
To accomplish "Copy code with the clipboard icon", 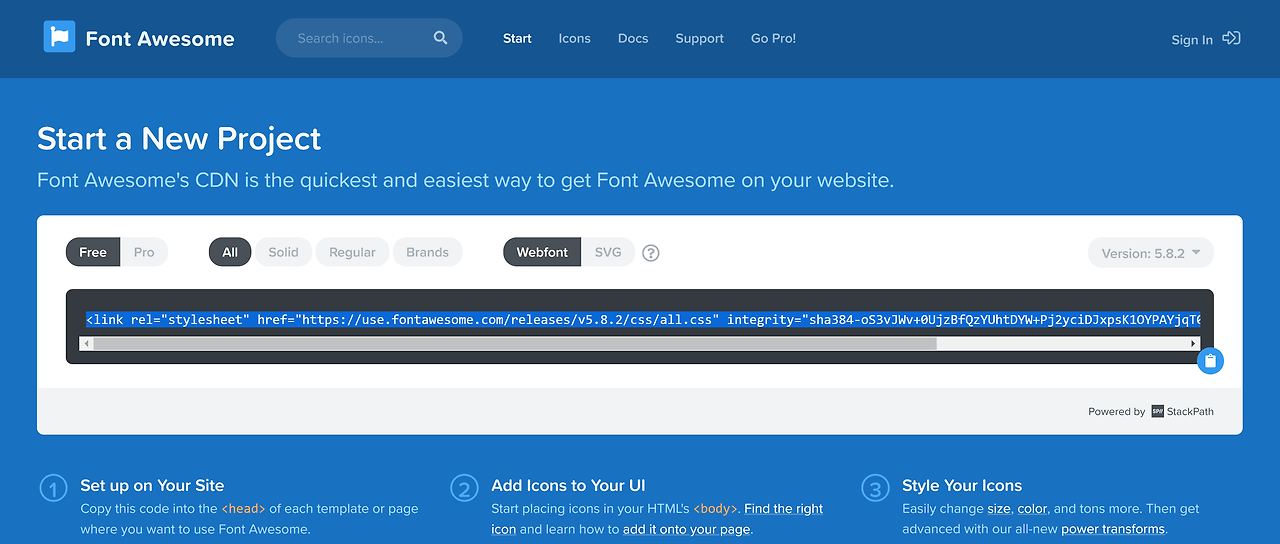I will point(1210,361).
